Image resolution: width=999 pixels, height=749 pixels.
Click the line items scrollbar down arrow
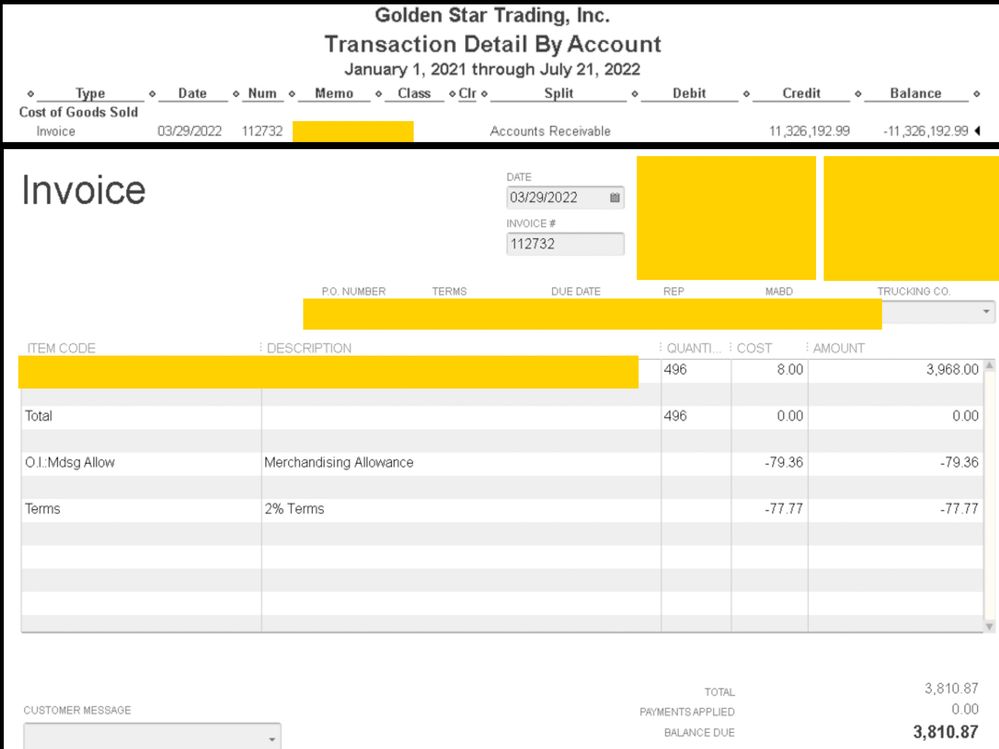click(989, 627)
